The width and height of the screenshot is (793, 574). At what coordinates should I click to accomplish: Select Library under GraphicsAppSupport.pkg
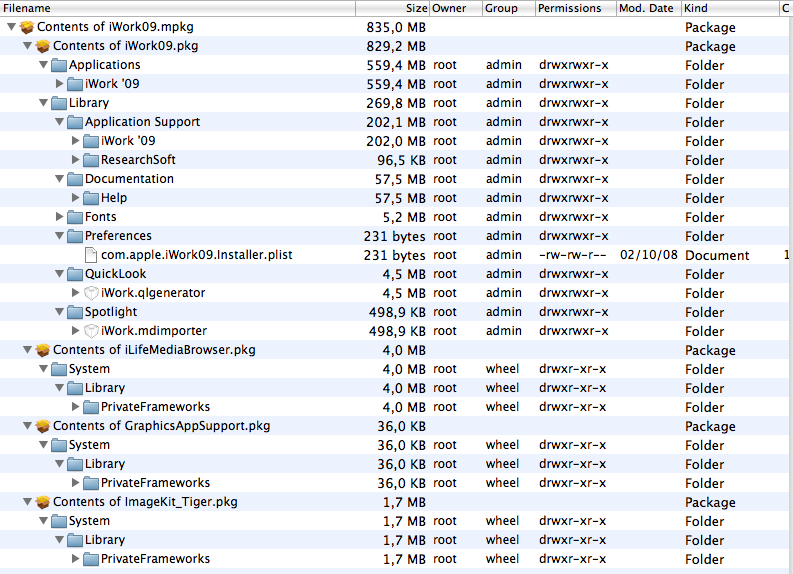105,464
